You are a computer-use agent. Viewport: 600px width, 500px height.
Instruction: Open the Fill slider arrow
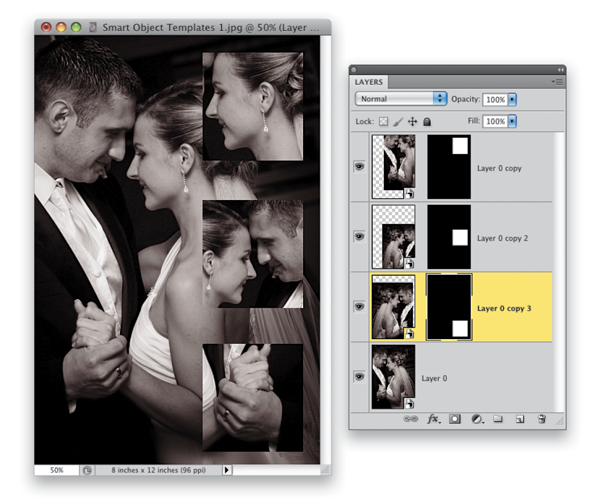click(512, 121)
